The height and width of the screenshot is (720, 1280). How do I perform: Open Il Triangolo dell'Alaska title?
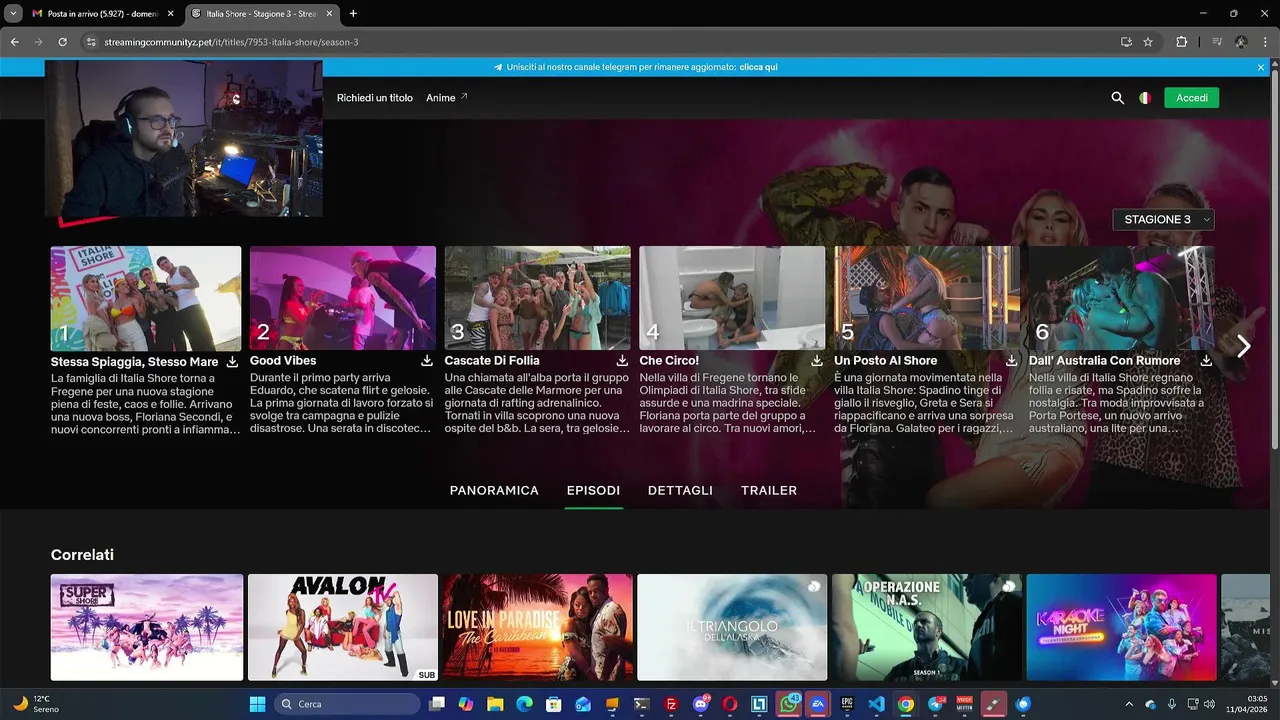pos(732,627)
